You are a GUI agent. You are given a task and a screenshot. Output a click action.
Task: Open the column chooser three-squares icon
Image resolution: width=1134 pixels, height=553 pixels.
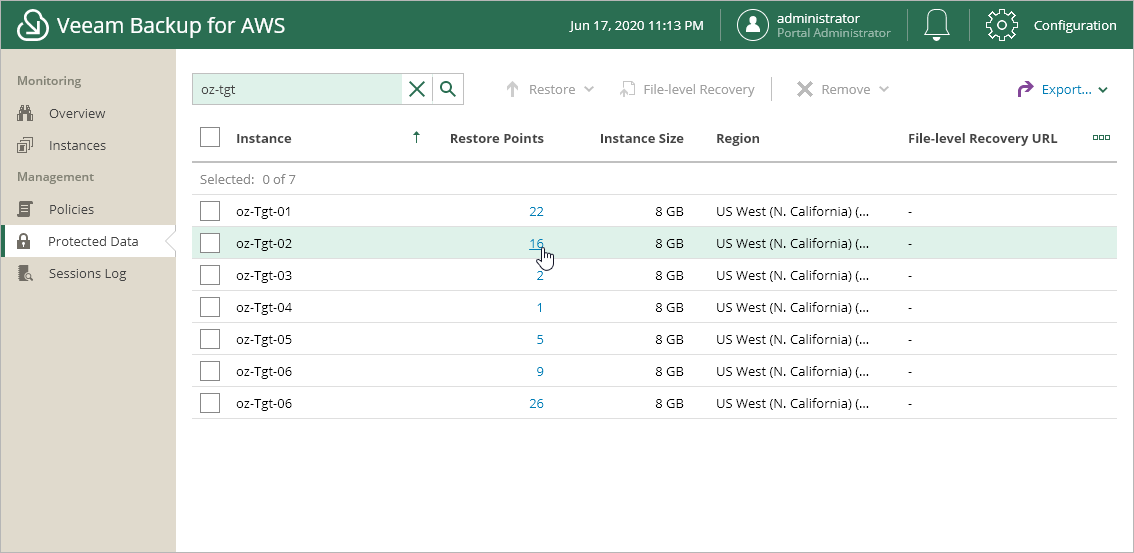[x=1101, y=137]
